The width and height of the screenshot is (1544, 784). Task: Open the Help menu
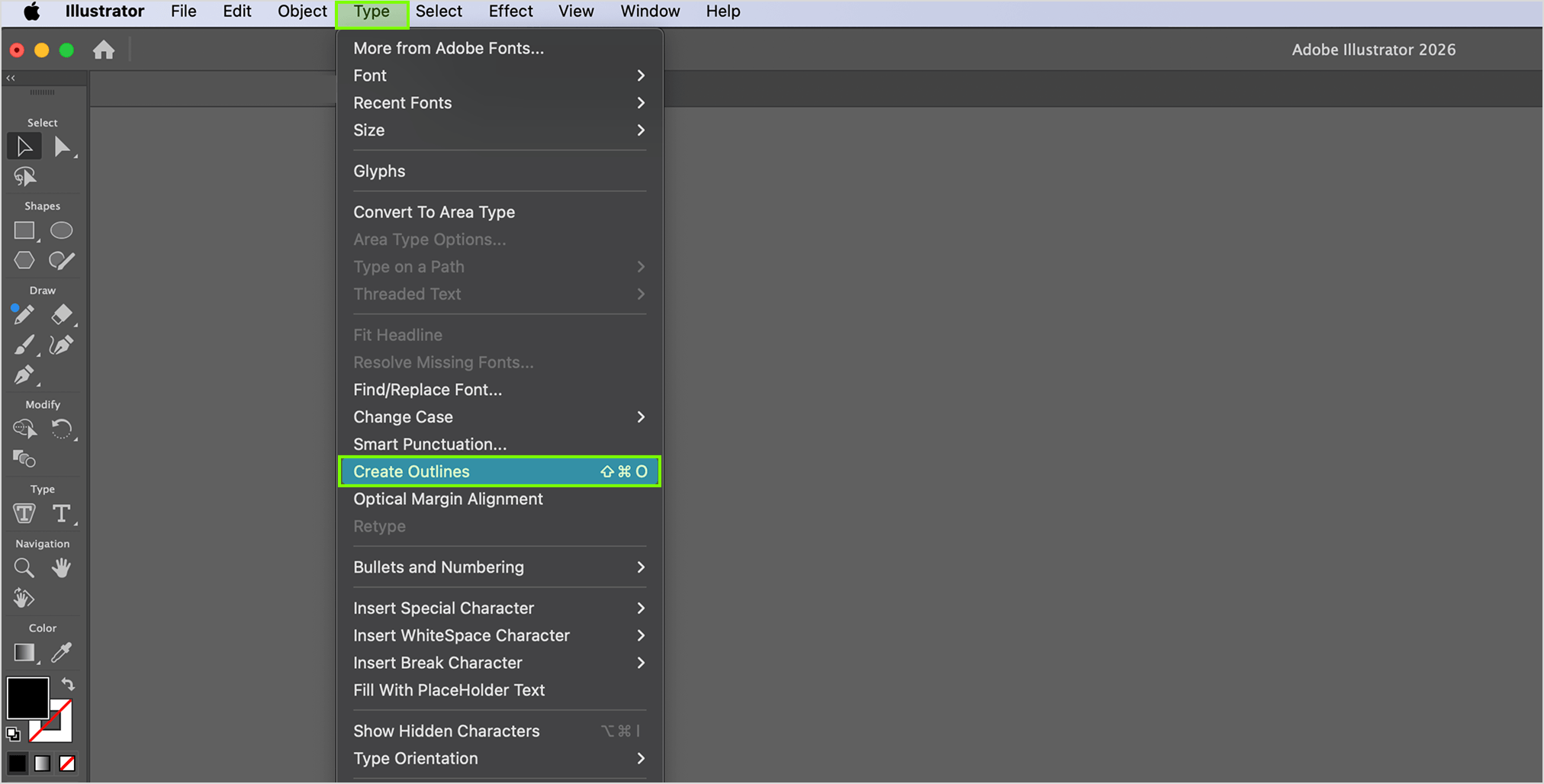click(x=723, y=11)
